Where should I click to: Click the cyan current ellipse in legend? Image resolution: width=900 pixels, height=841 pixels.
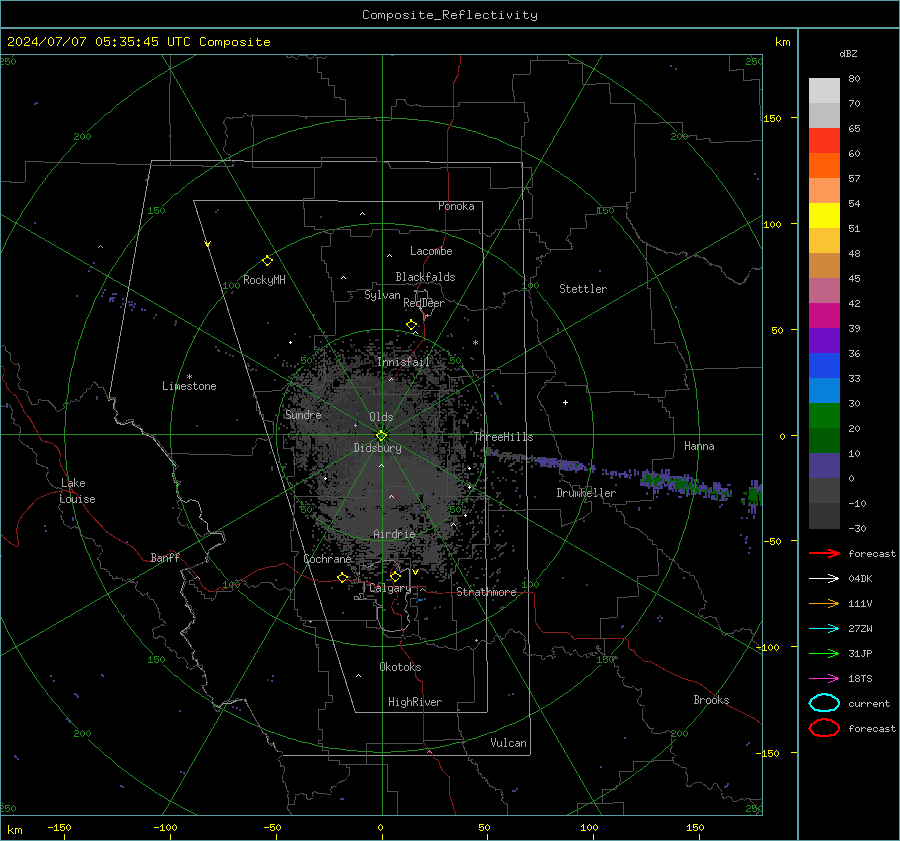click(824, 703)
